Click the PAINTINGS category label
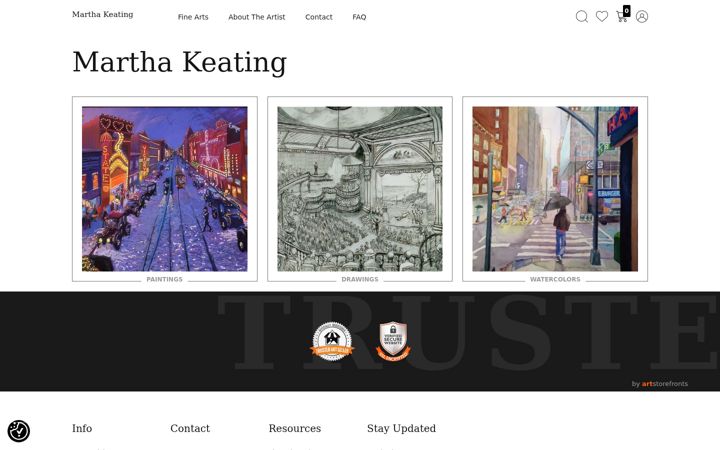This screenshot has width=720, height=450. tap(164, 279)
